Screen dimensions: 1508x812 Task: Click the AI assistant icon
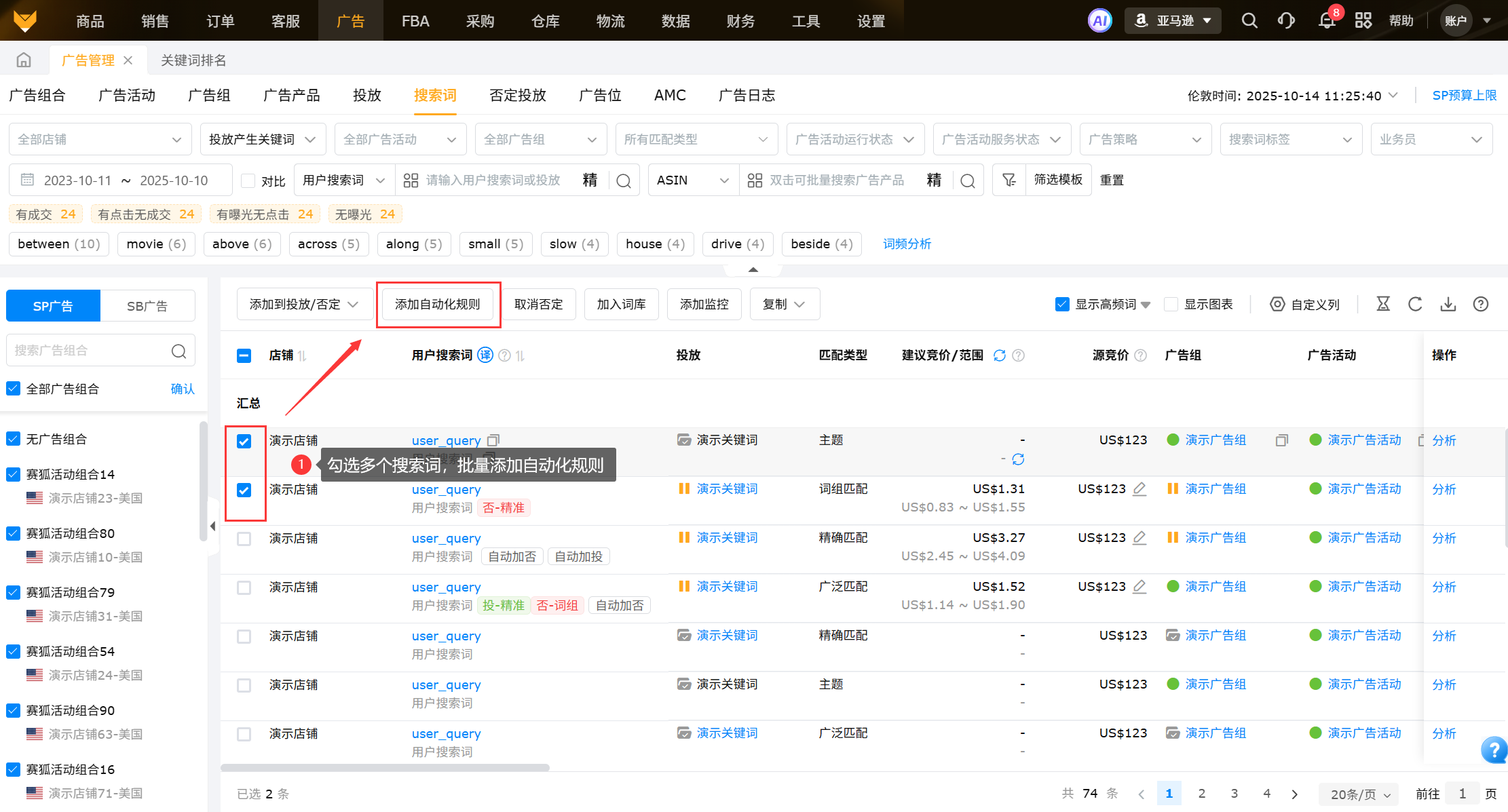[x=1099, y=21]
